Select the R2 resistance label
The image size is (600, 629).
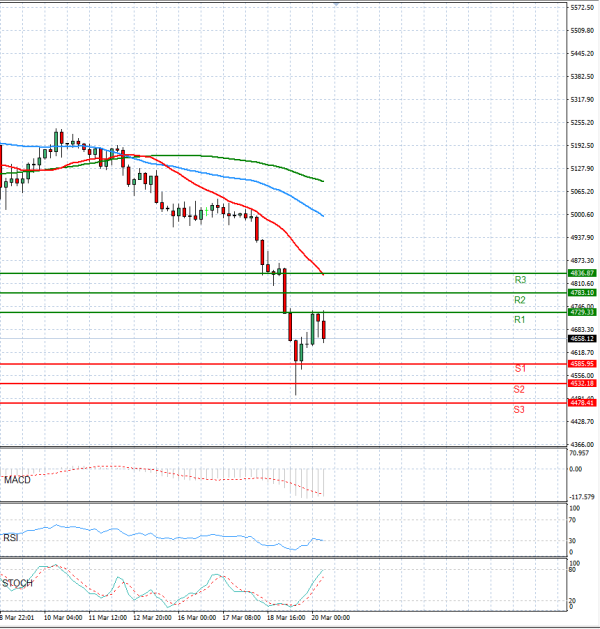point(520,300)
